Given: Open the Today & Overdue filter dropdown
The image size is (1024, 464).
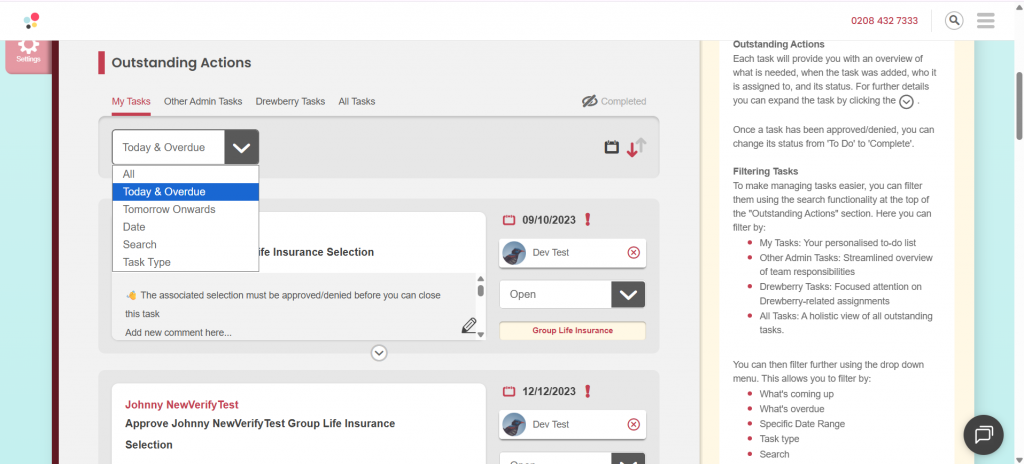Looking at the screenshot, I should (x=185, y=147).
